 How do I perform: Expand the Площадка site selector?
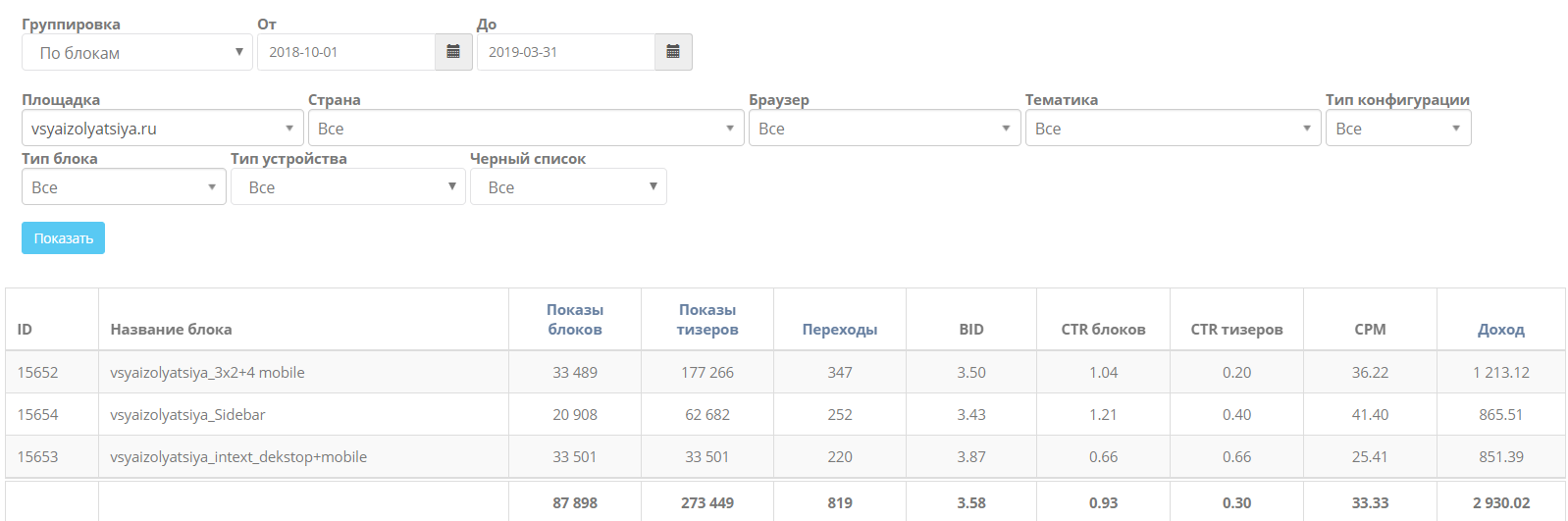point(162,129)
